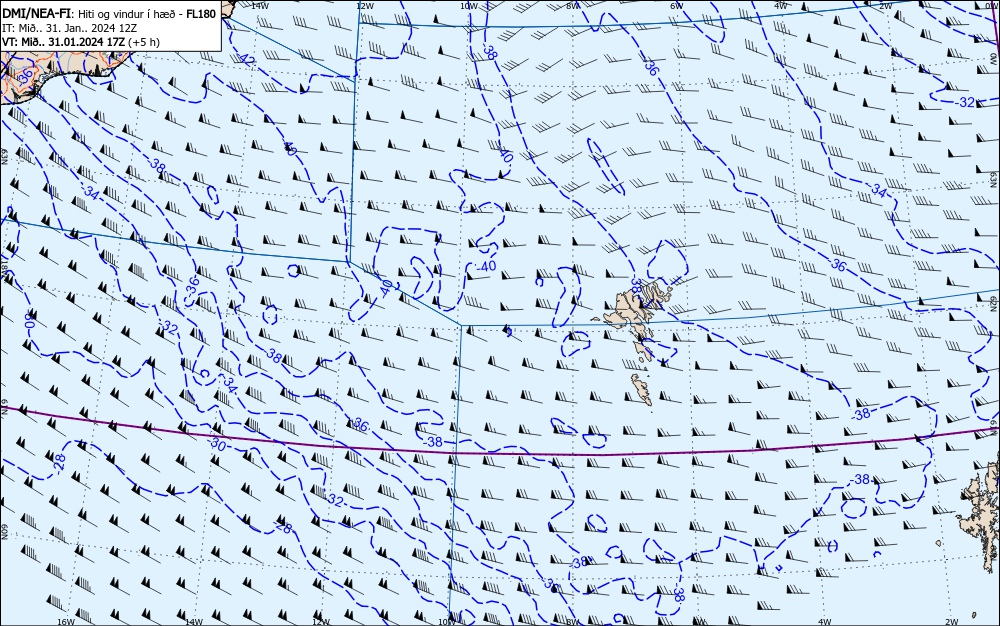Click the 2W longitude label on top edge

(x=885, y=6)
